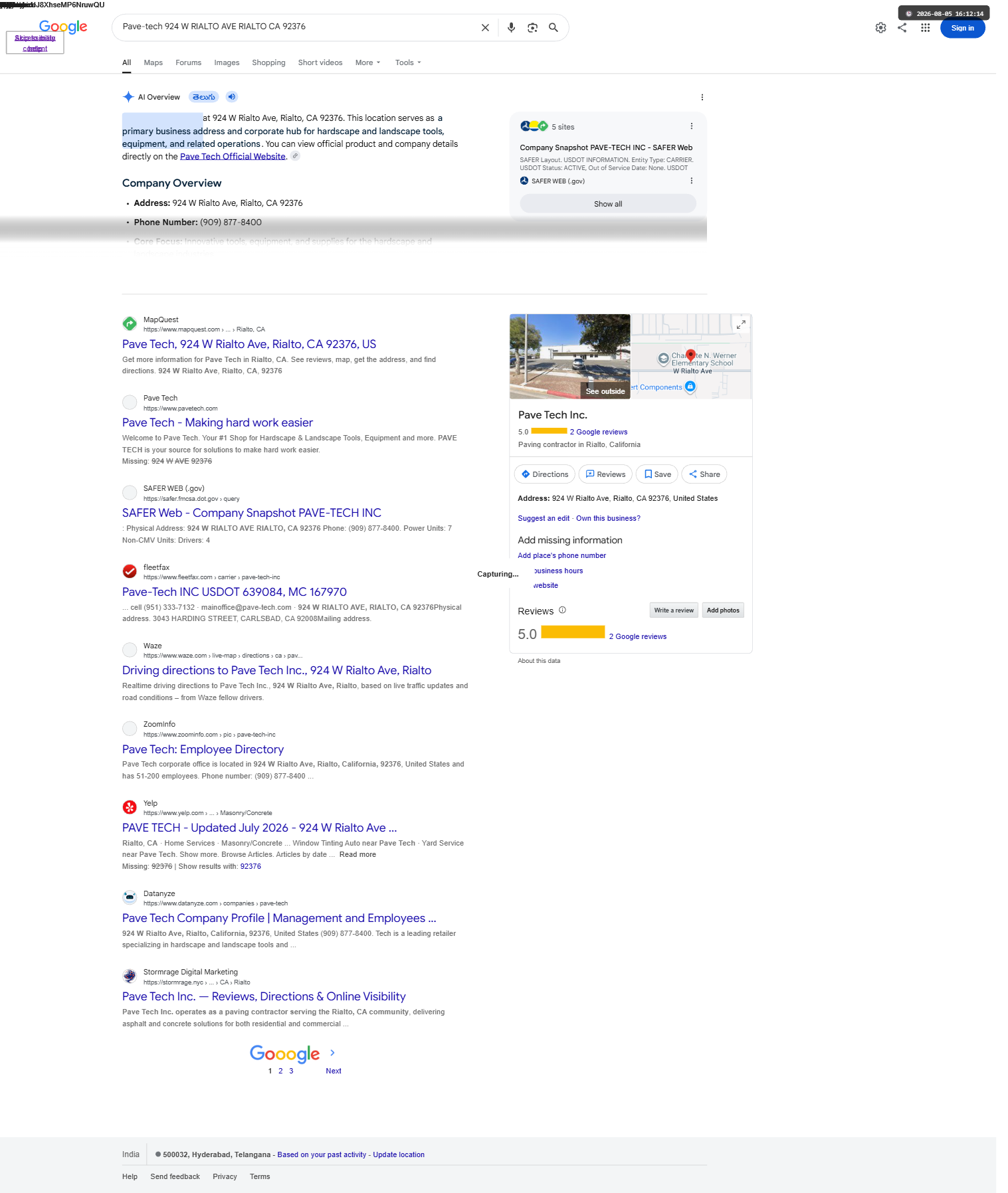The width and height of the screenshot is (1008, 1193).
Task: Click '2 Google reviews' under Pave Tech Inc.
Action: [x=599, y=432]
